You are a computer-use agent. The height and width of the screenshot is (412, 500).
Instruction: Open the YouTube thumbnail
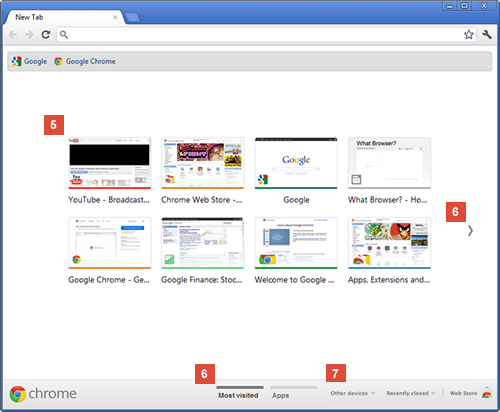(x=110, y=163)
